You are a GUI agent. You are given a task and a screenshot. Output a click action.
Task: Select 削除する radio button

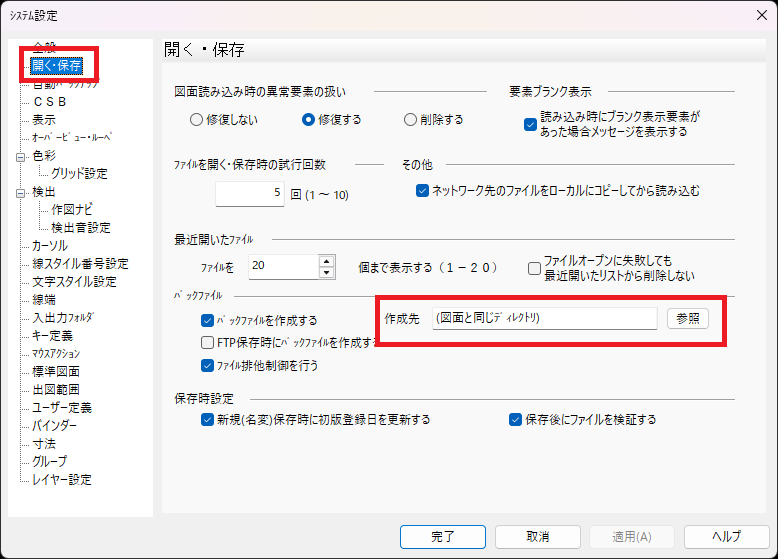pos(410,120)
